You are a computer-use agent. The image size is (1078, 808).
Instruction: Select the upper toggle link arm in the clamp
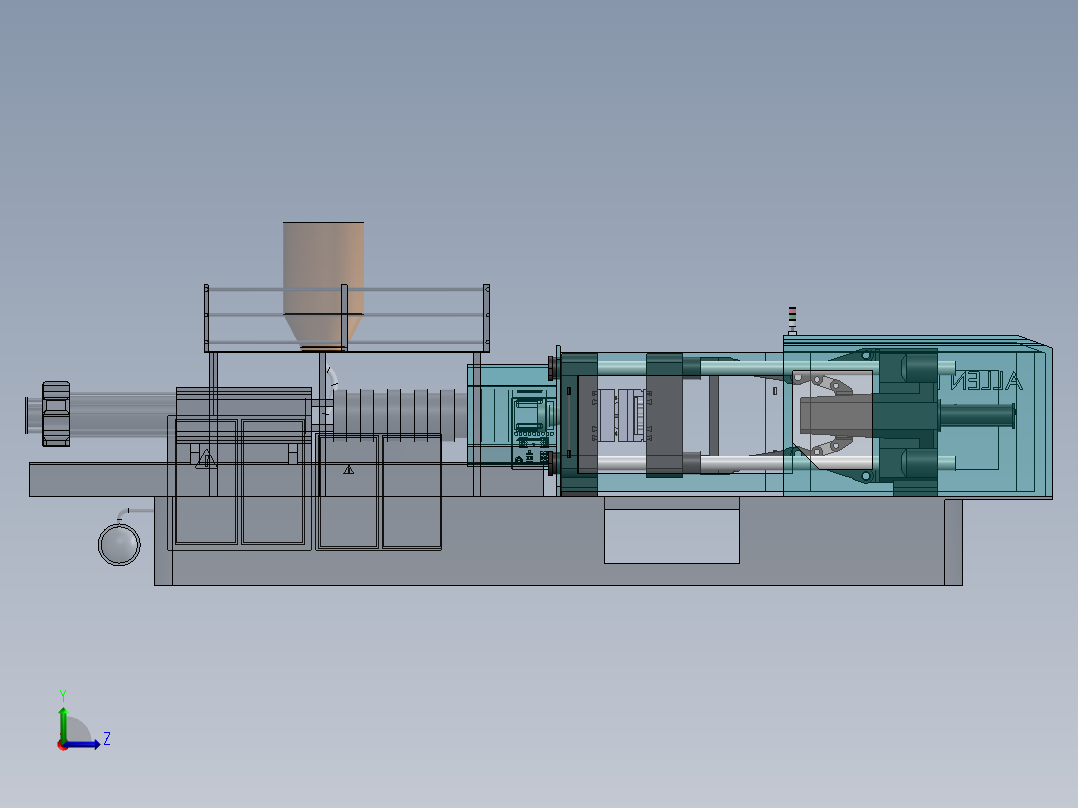click(822, 382)
